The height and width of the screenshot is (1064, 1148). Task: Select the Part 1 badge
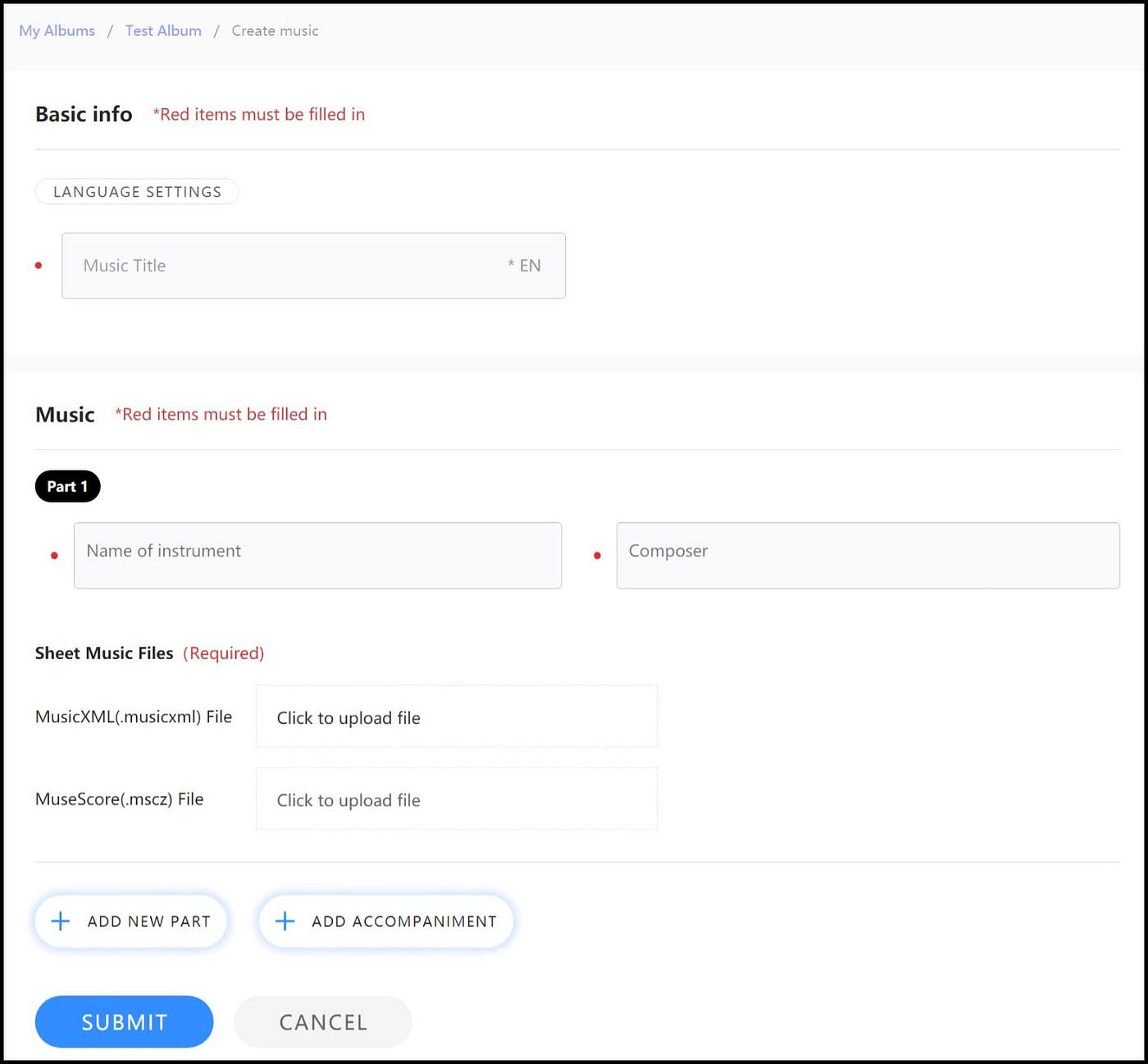coord(67,486)
